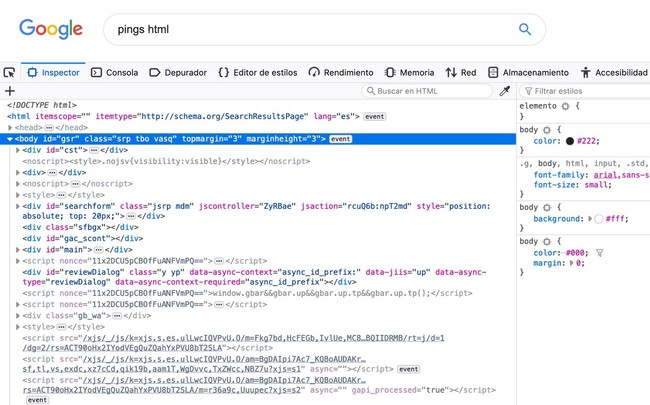The image size is (650, 405).
Task: Click the event badge on html tag
Action: click(x=375, y=116)
